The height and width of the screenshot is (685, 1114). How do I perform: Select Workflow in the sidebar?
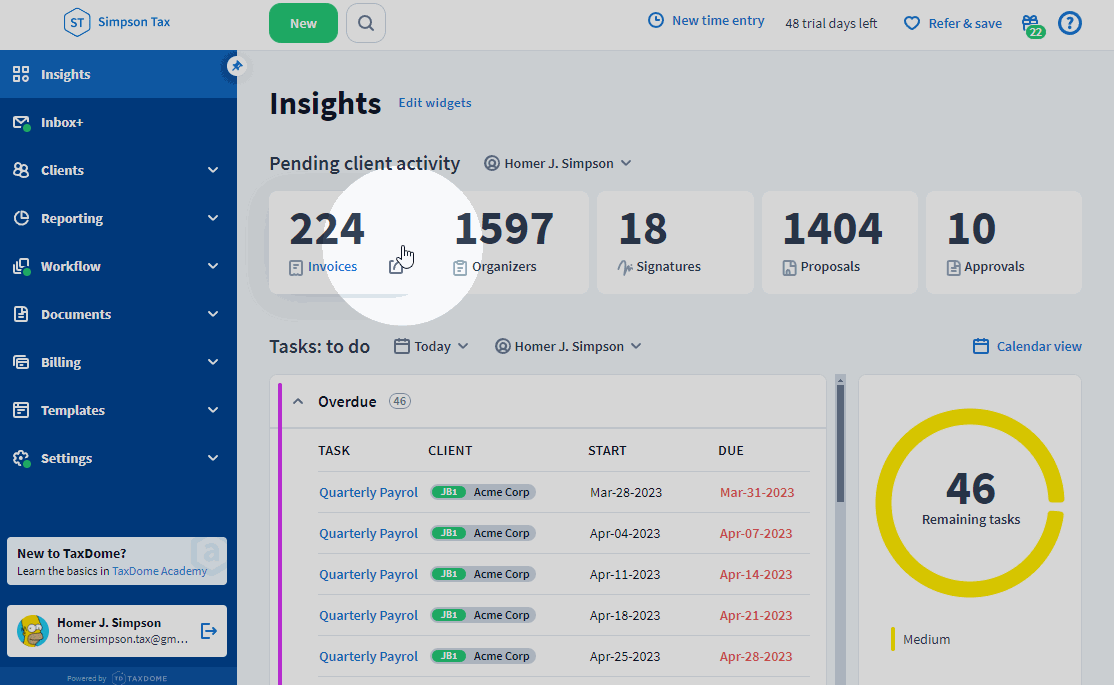(118, 266)
